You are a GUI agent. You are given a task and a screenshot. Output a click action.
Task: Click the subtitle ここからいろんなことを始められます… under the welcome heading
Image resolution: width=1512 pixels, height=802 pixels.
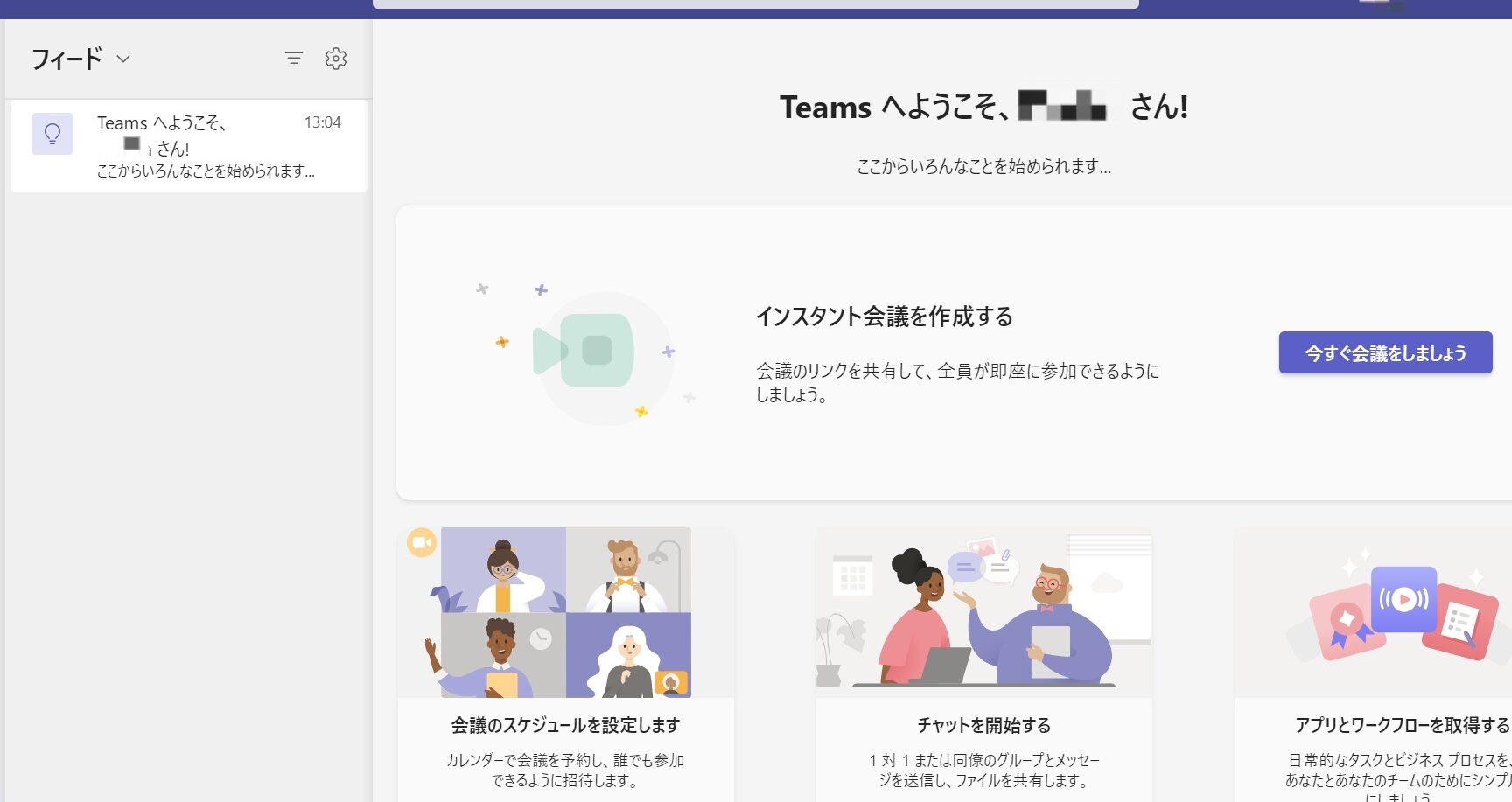(984, 166)
